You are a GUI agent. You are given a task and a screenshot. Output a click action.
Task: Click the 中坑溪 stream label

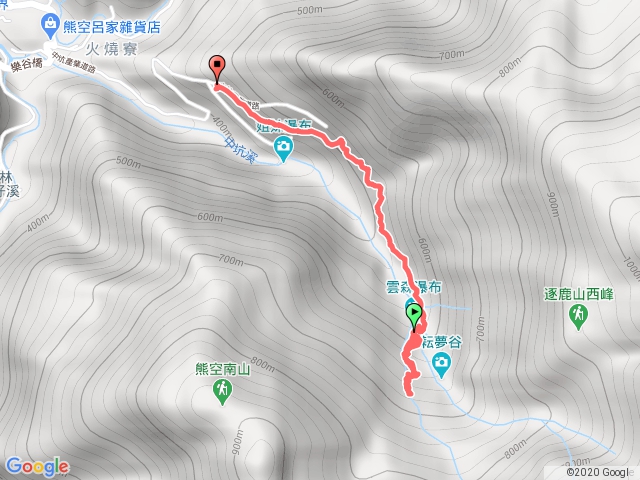click(x=241, y=151)
